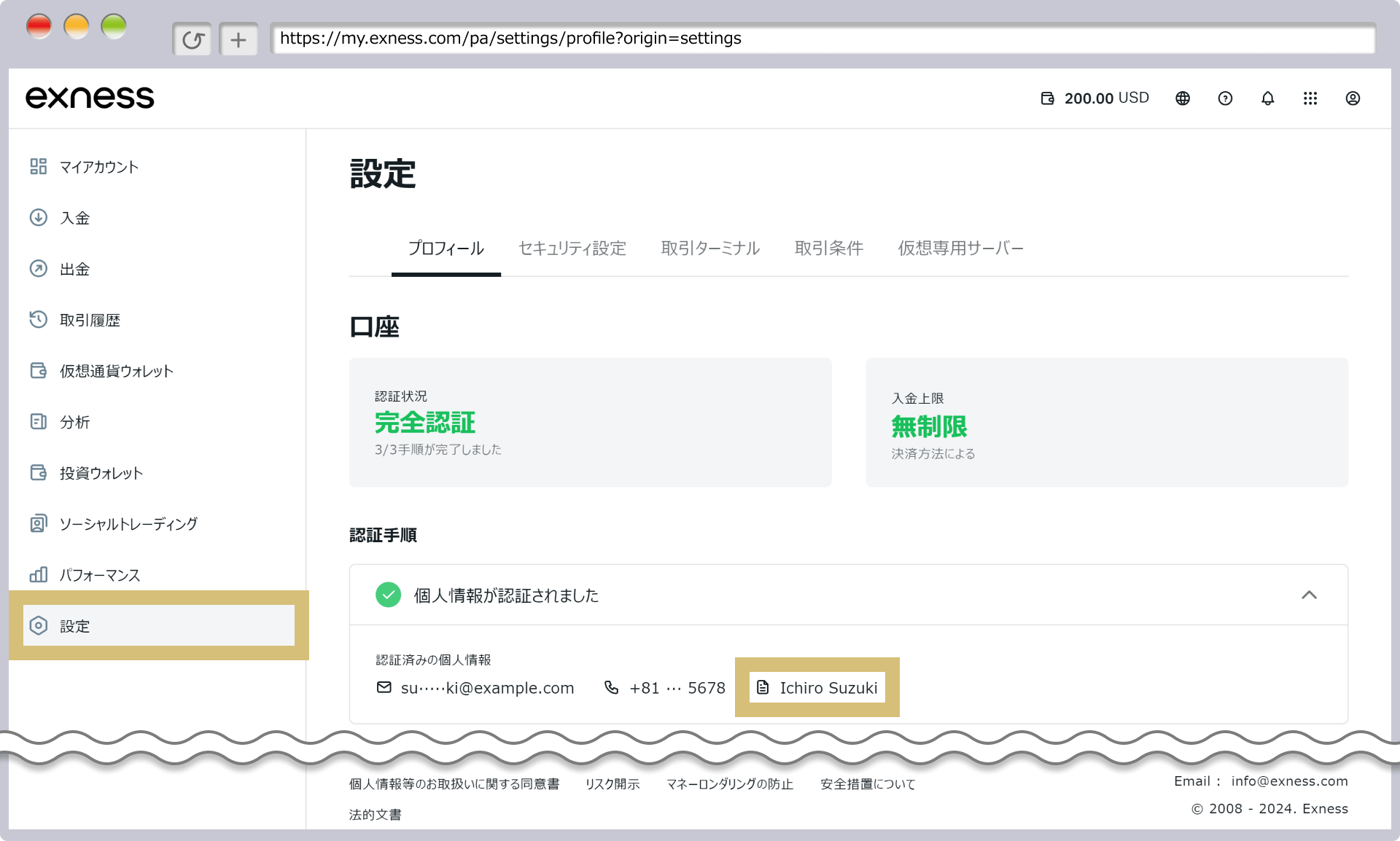Click the 仮想通貨ウォレット wallet icon

(x=39, y=371)
